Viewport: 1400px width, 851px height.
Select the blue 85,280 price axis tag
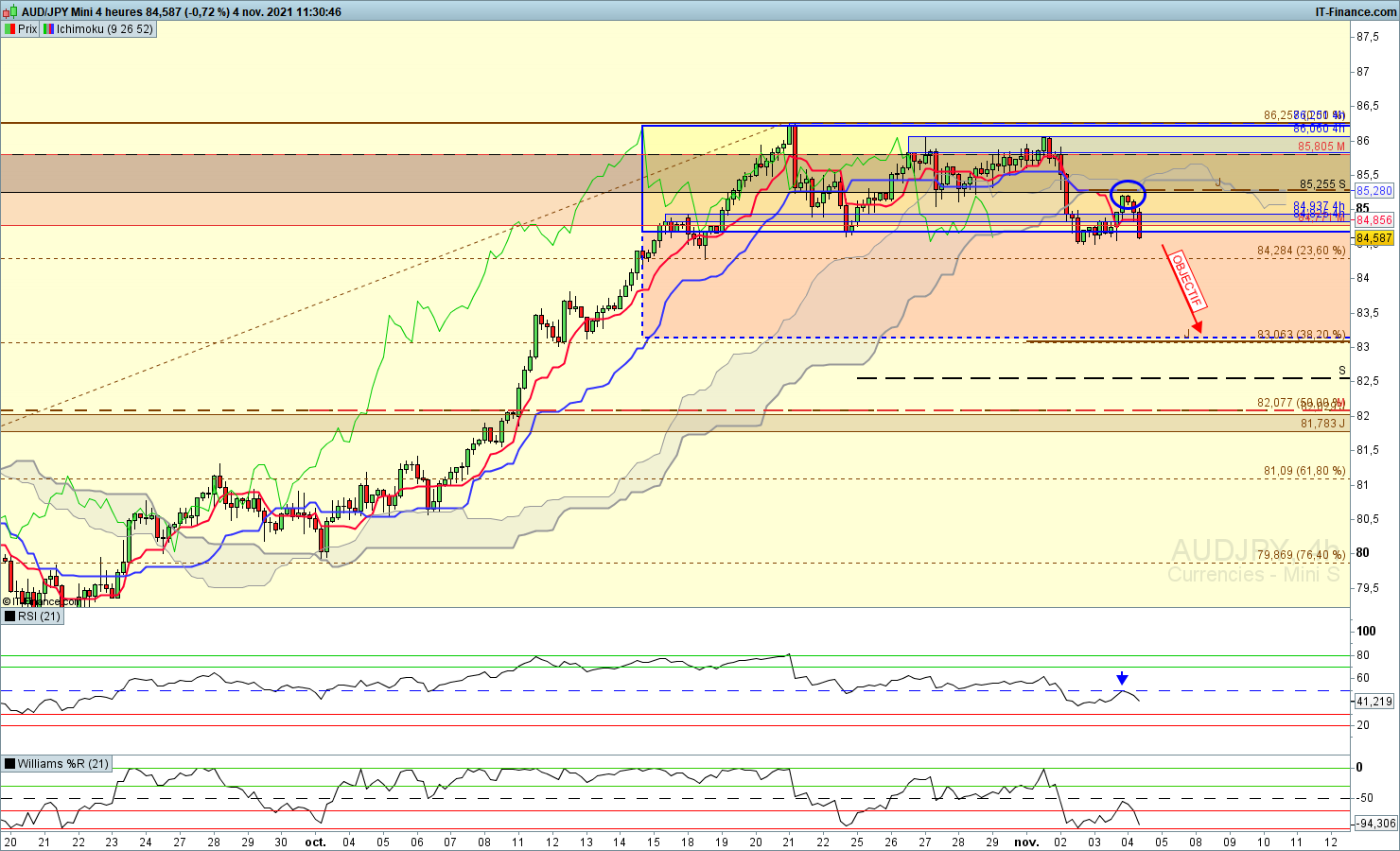1374,191
